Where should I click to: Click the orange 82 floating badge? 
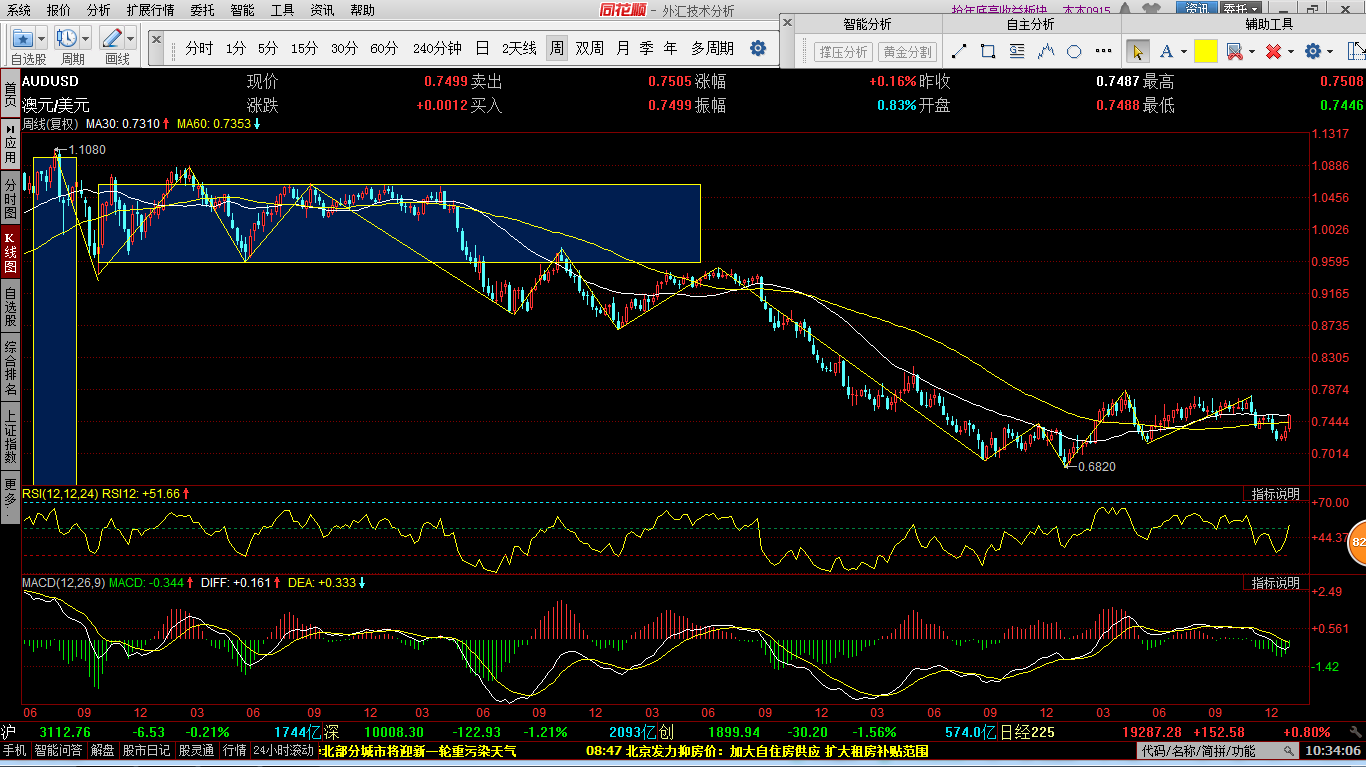tap(1357, 542)
